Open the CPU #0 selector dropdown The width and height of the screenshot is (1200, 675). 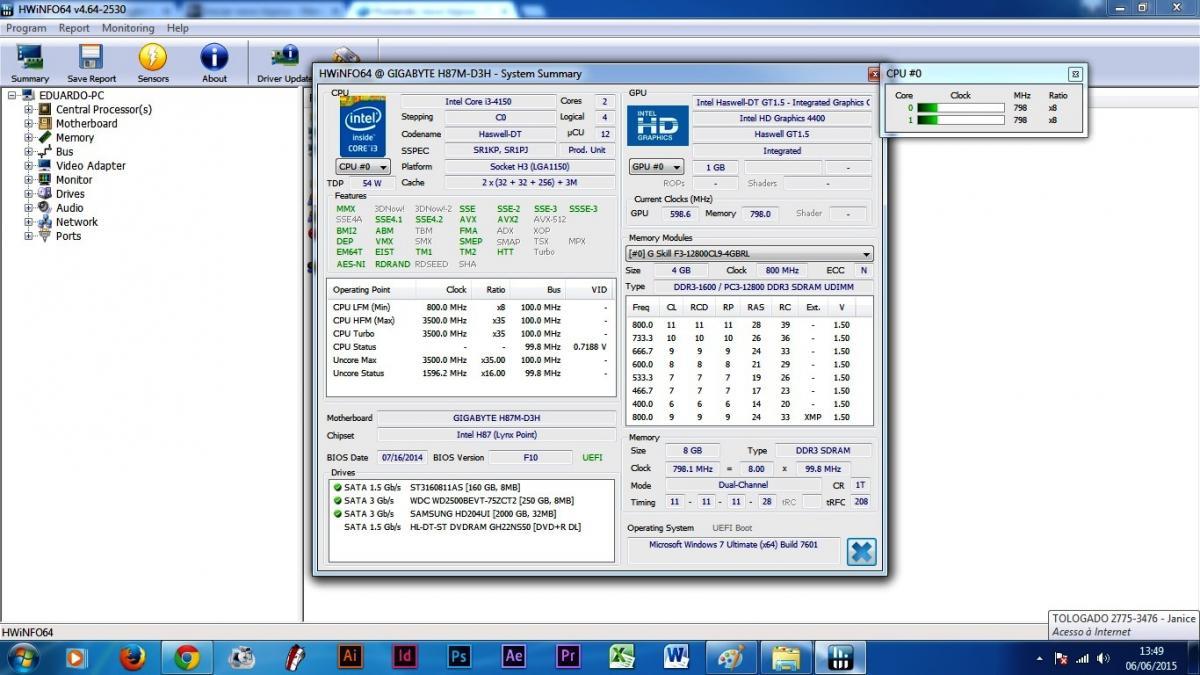(x=363, y=167)
